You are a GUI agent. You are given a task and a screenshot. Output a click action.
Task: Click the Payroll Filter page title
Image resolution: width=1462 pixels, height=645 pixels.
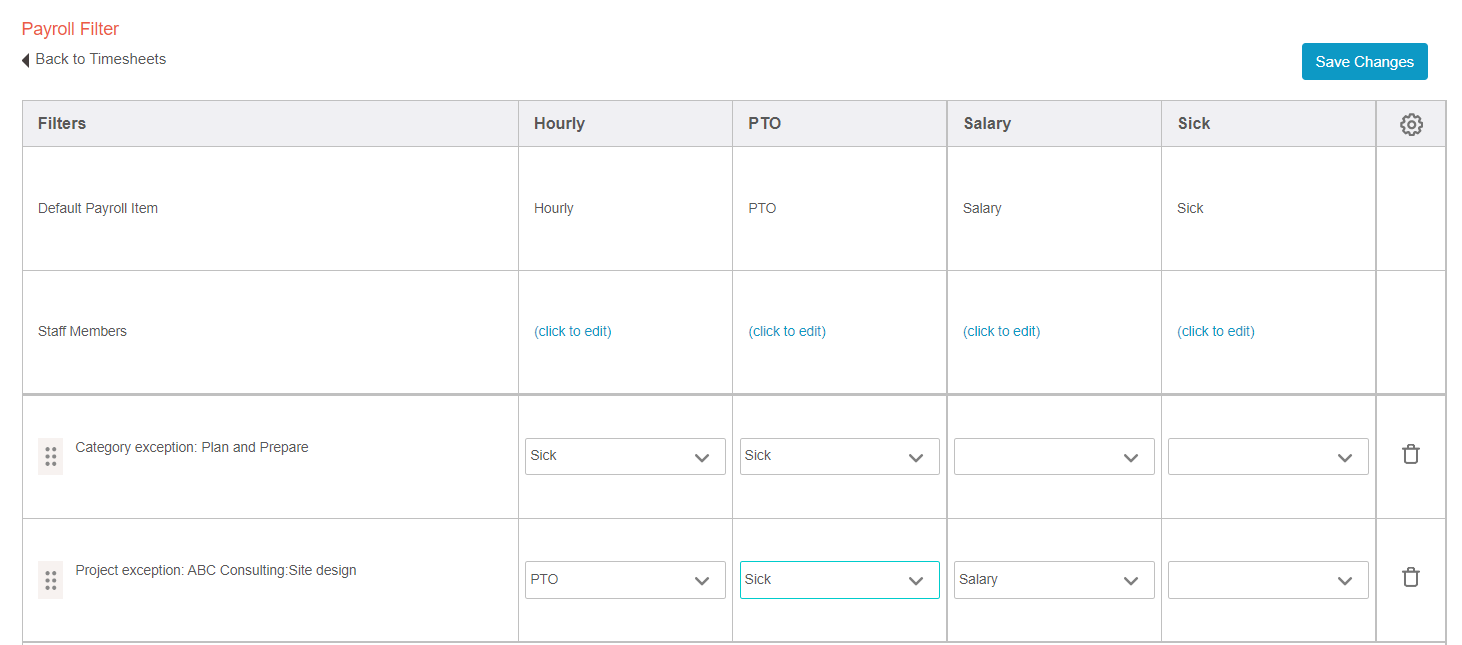click(70, 29)
